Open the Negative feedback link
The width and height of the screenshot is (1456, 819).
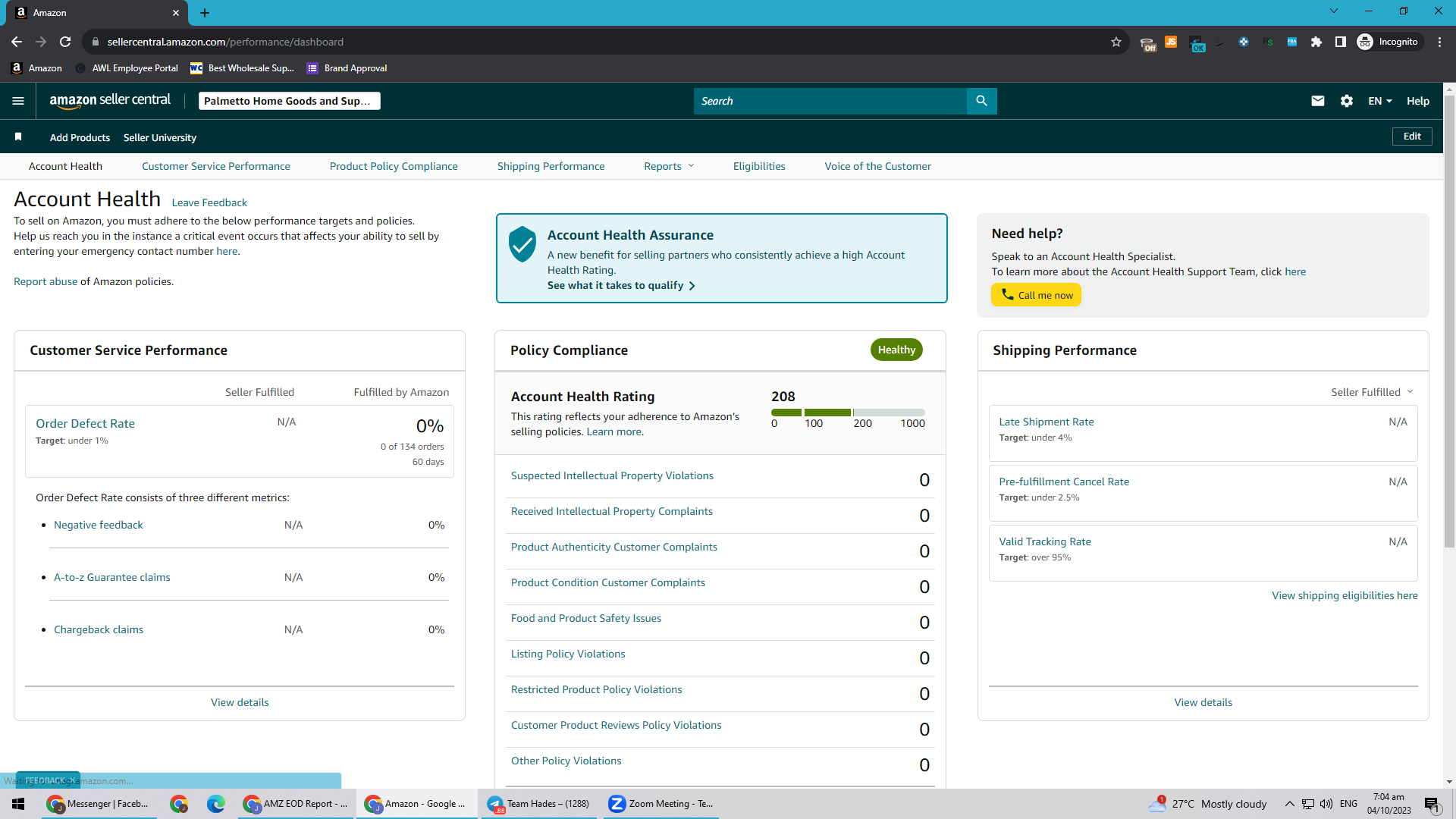[98, 525]
